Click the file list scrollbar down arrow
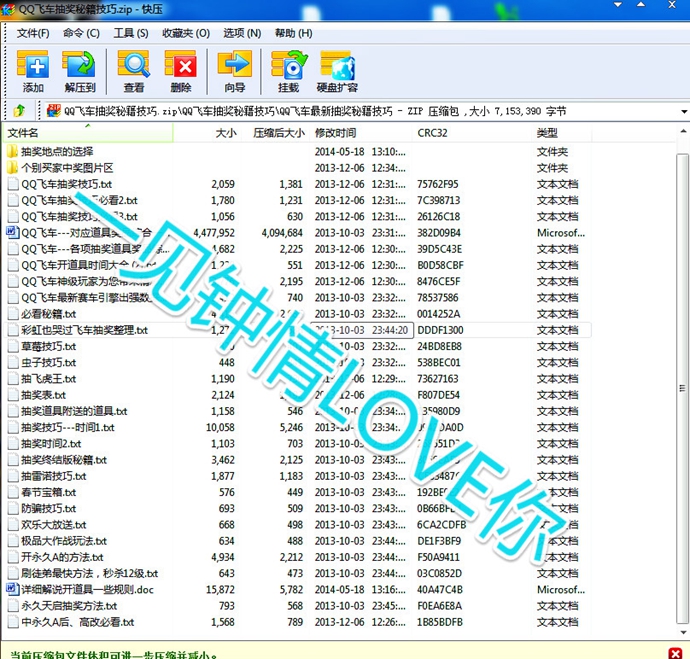Image resolution: width=690 pixels, height=659 pixels. pos(683,633)
